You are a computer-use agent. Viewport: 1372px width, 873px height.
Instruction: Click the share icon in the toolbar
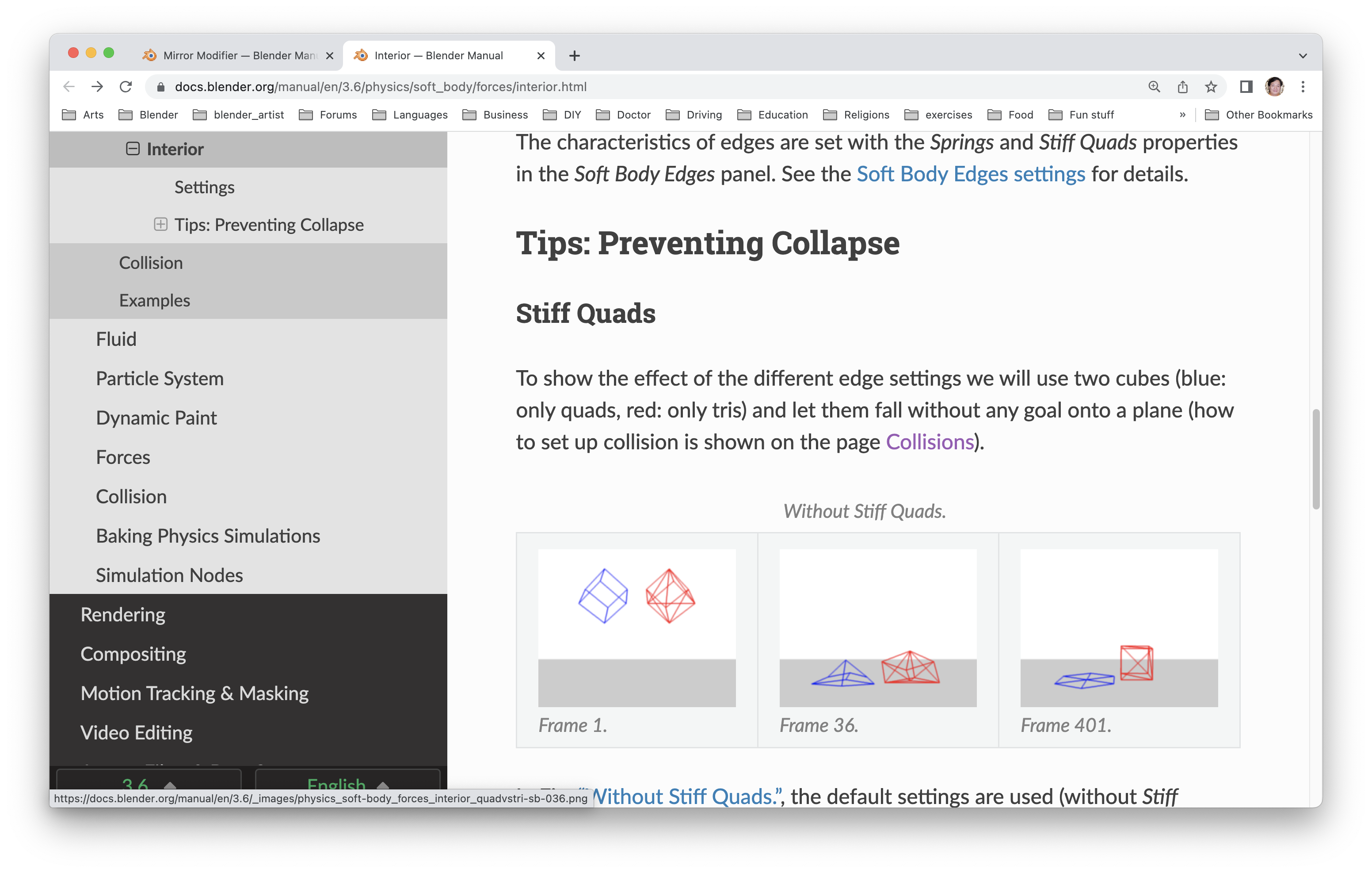click(x=1182, y=87)
